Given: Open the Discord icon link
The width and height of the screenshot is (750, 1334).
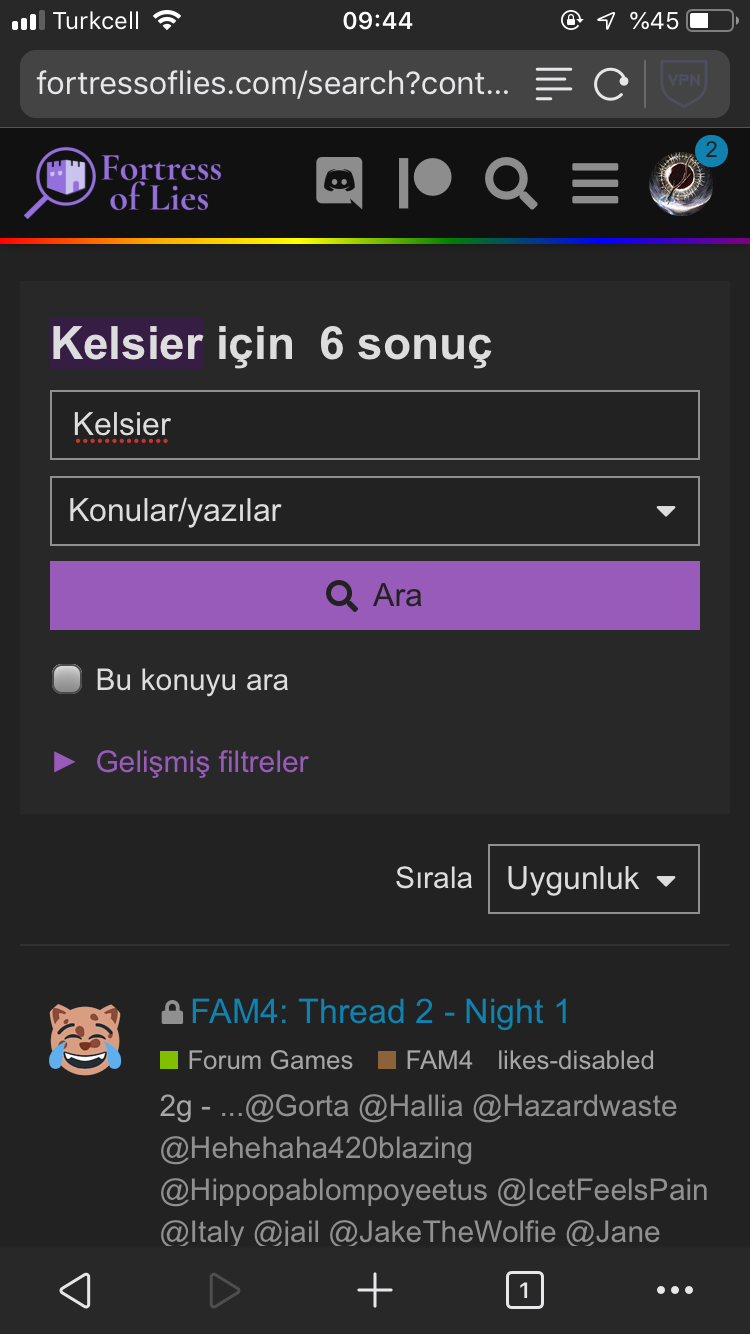Looking at the screenshot, I should (339, 183).
